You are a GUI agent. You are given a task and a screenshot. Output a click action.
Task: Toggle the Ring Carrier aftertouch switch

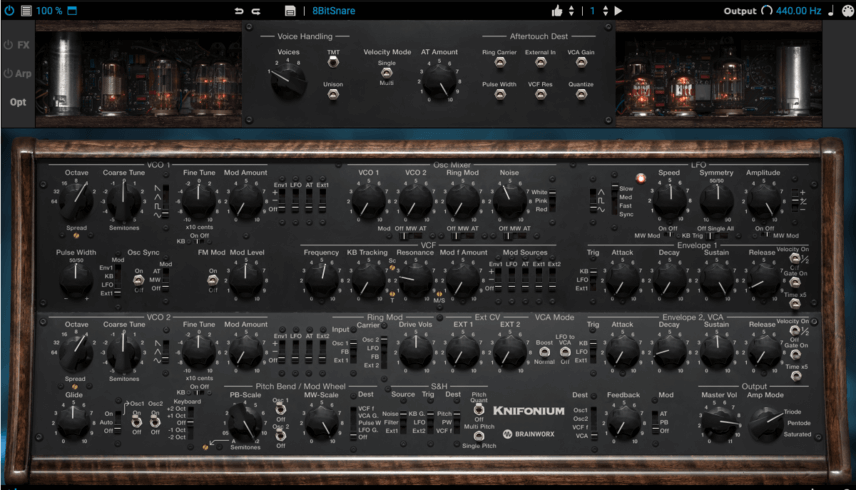(500, 63)
